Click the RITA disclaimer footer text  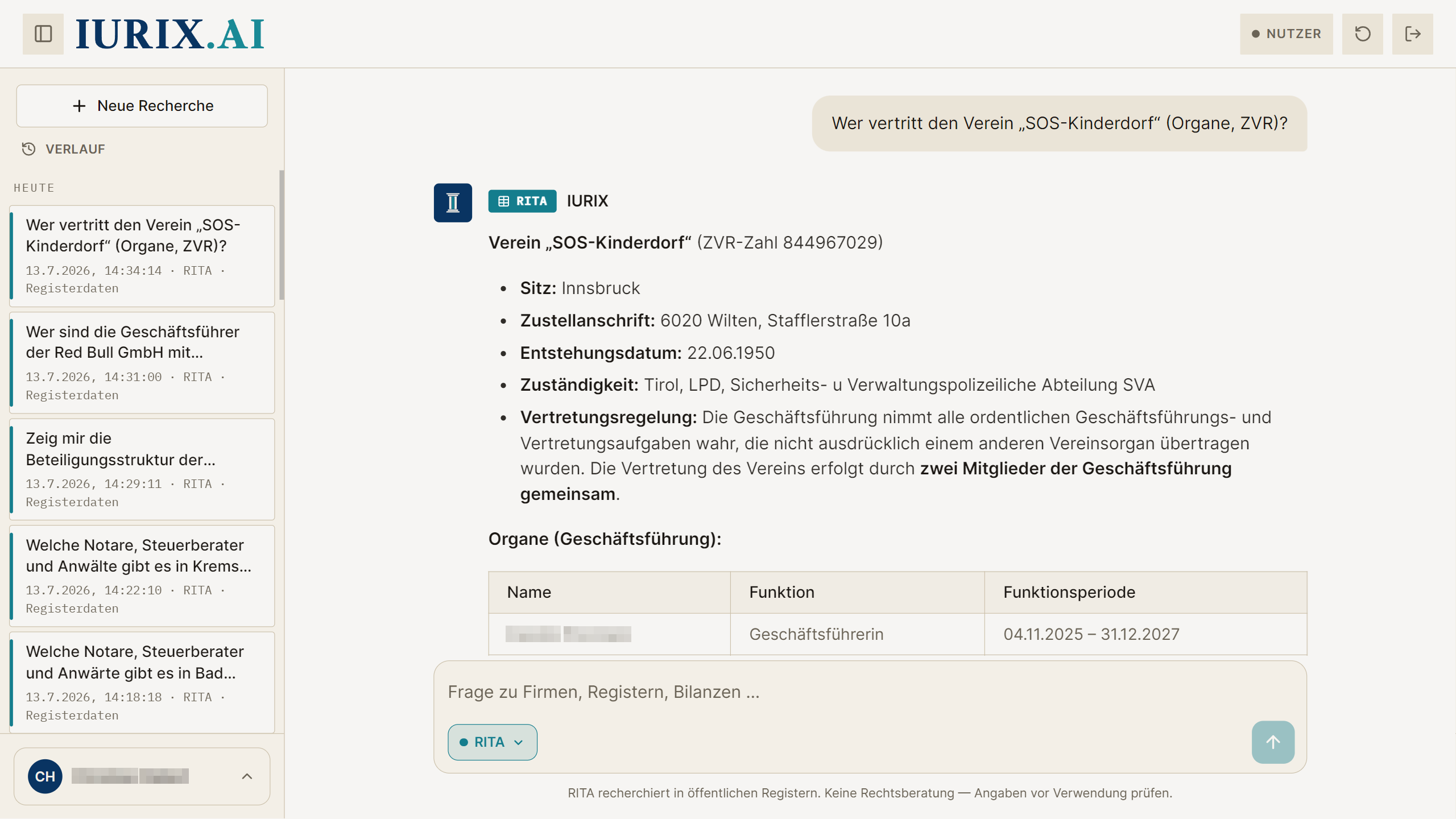(870, 793)
